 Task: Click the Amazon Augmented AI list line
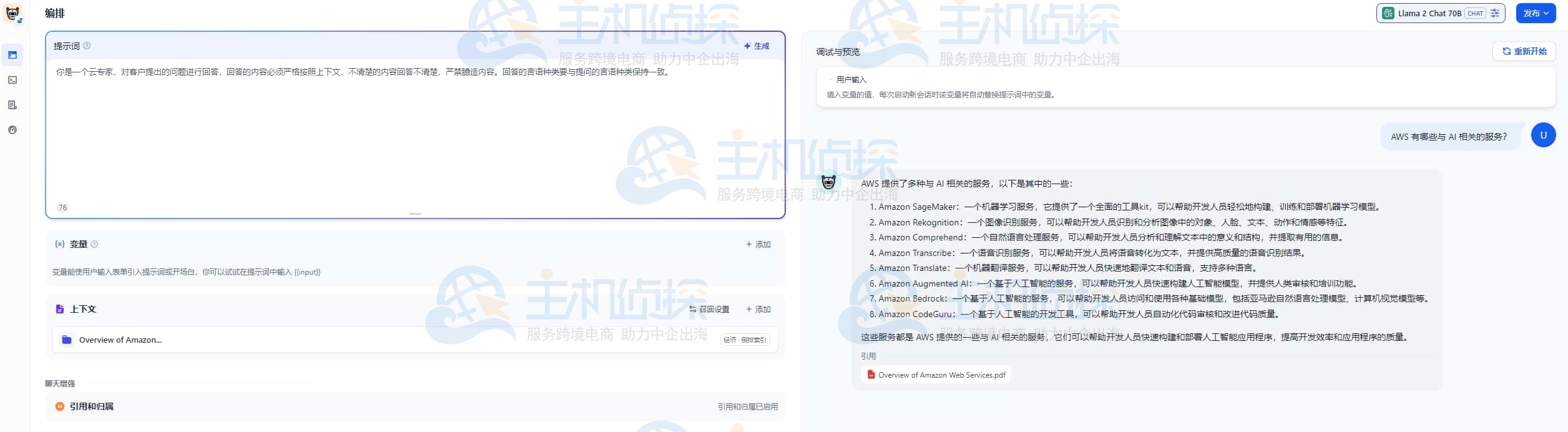tap(1114, 283)
